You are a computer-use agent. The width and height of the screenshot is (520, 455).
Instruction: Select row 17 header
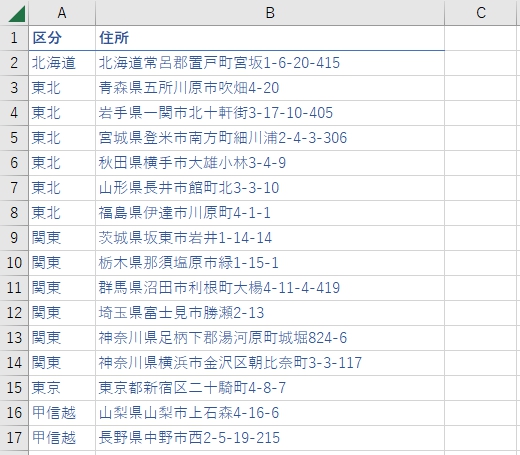coord(14,438)
